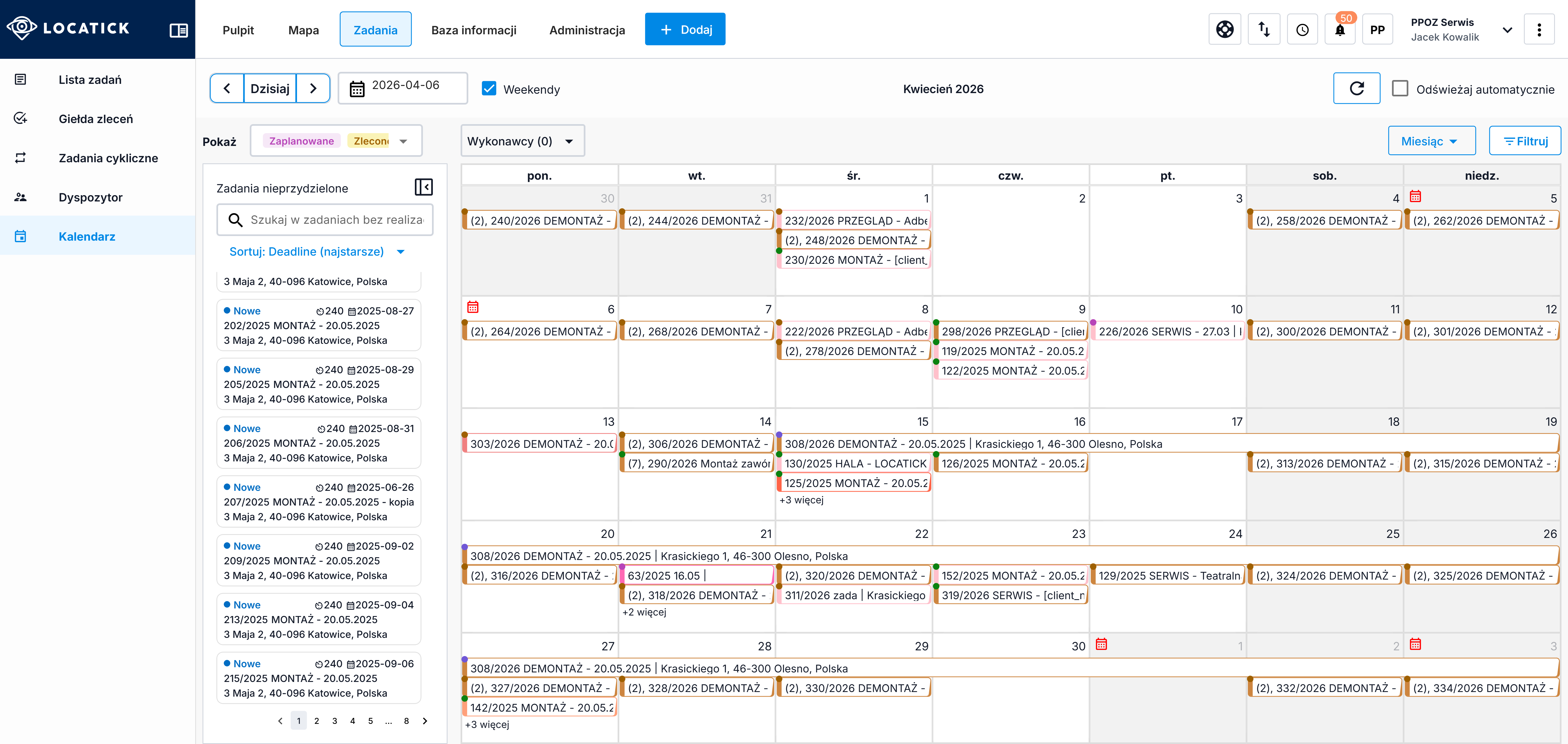The height and width of the screenshot is (744, 1568).
Task: Click the Dzisiaj button
Action: pyautogui.click(x=270, y=88)
